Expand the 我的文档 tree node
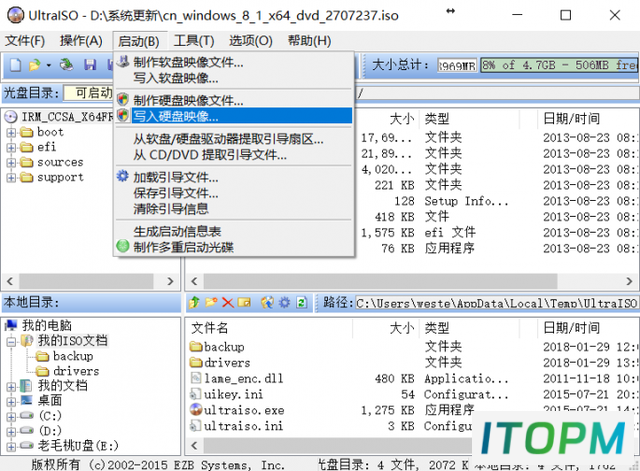Screen dimensions: 640x471 11,386
